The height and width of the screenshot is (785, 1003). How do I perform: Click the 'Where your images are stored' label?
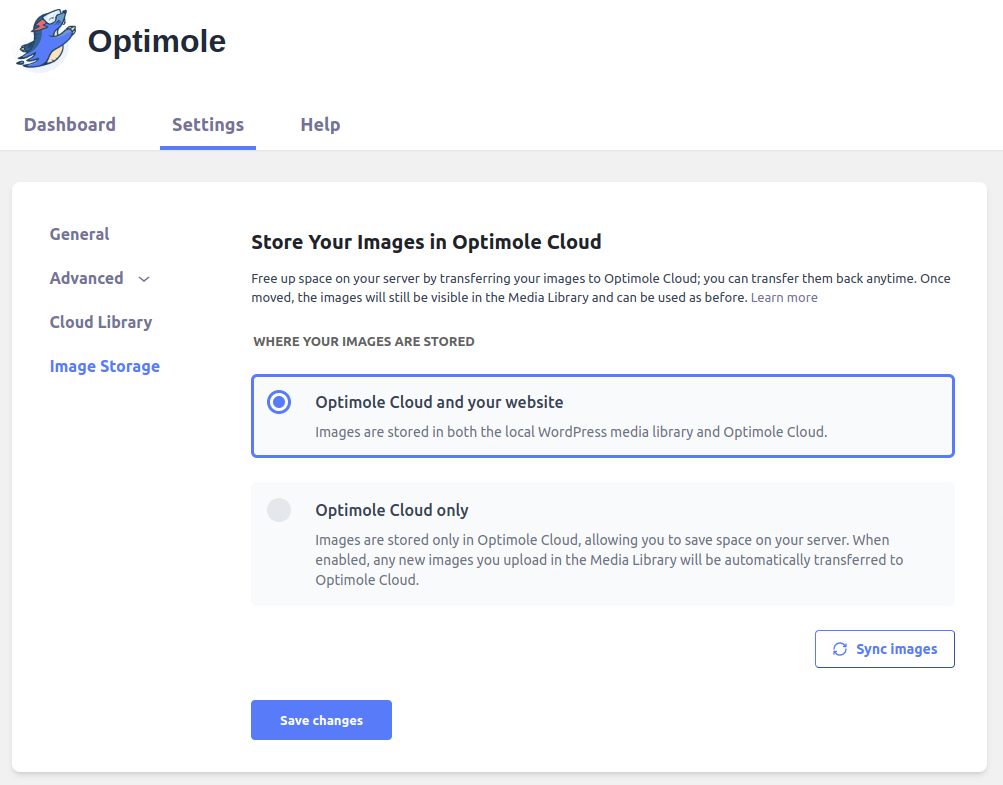click(364, 342)
